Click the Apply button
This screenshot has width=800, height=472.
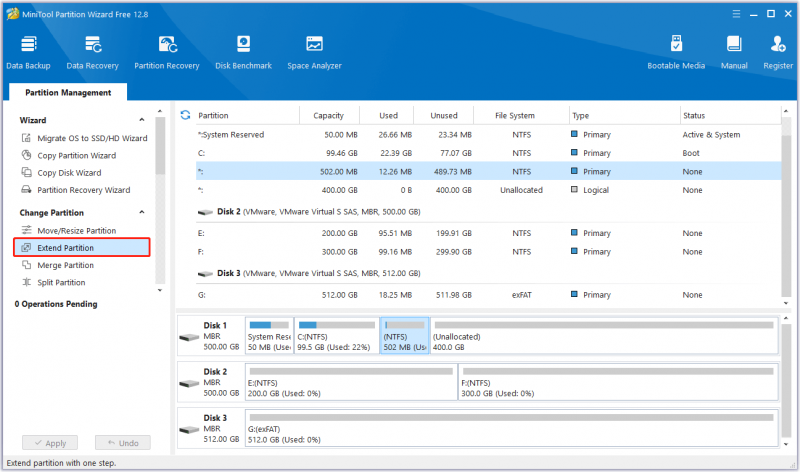click(50, 443)
